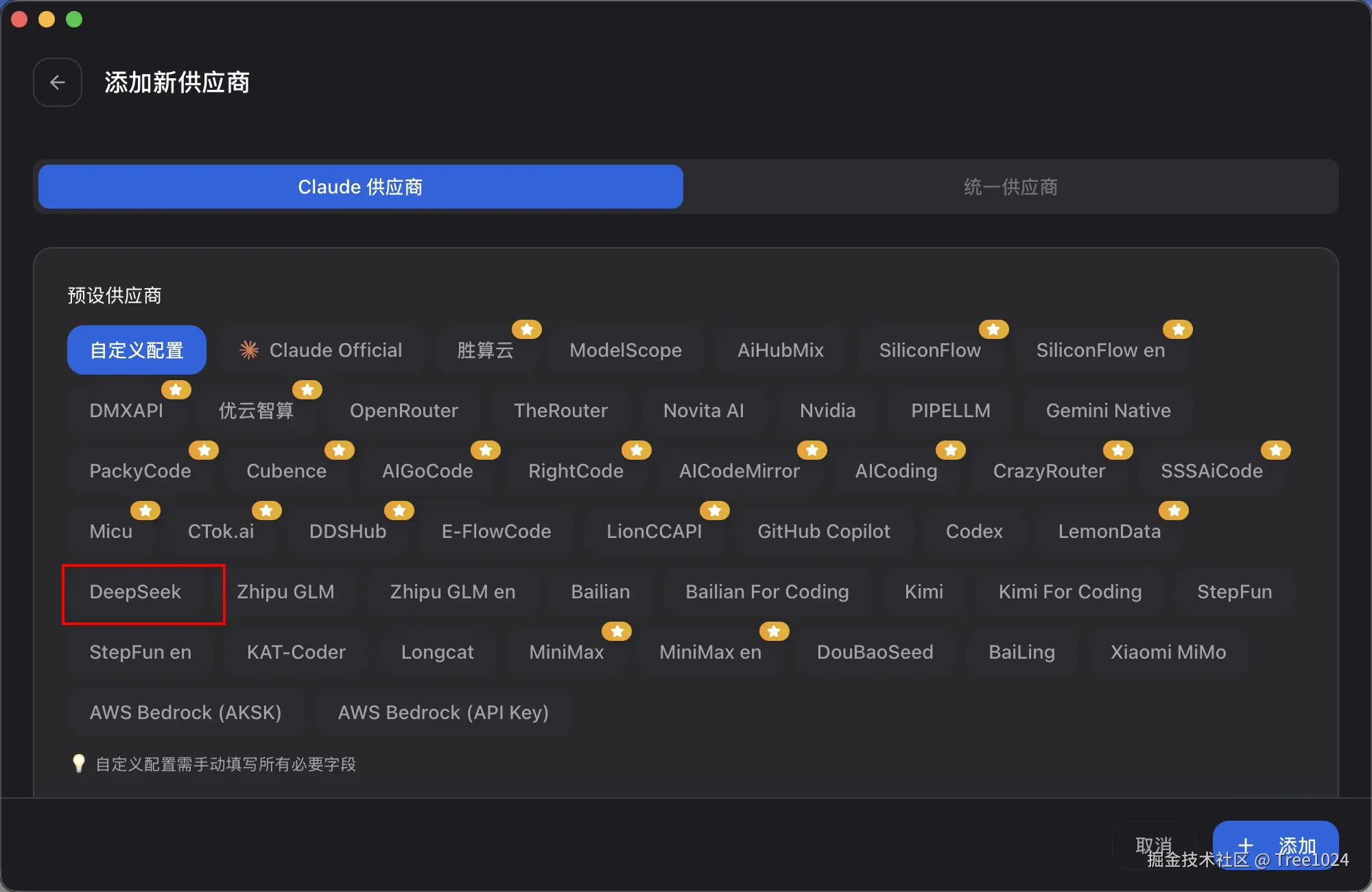Pick the DMXAPI preset
Viewport: 1372px width, 892px height.
126,410
